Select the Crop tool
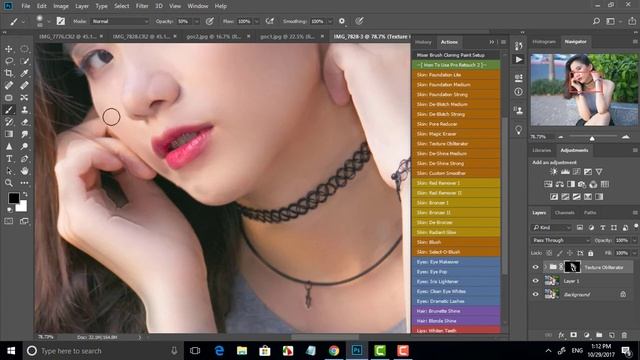640x360 pixels. (x=9, y=73)
